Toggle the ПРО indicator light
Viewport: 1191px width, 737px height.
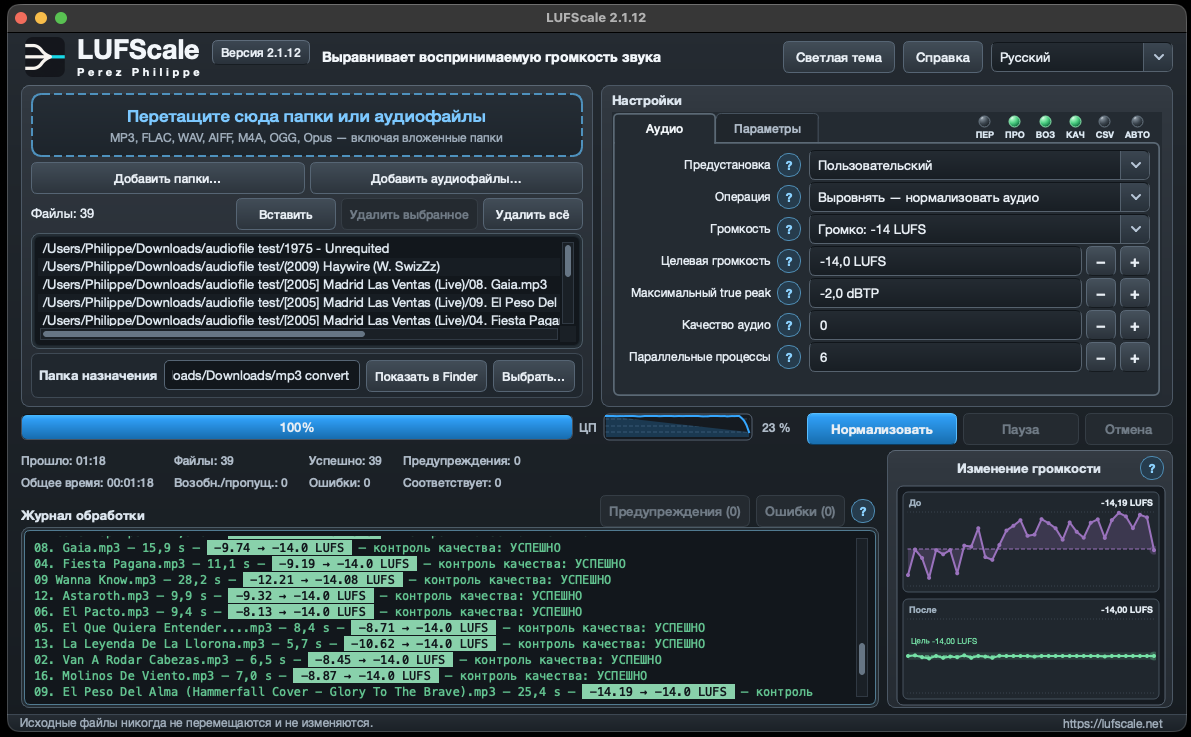click(1014, 122)
